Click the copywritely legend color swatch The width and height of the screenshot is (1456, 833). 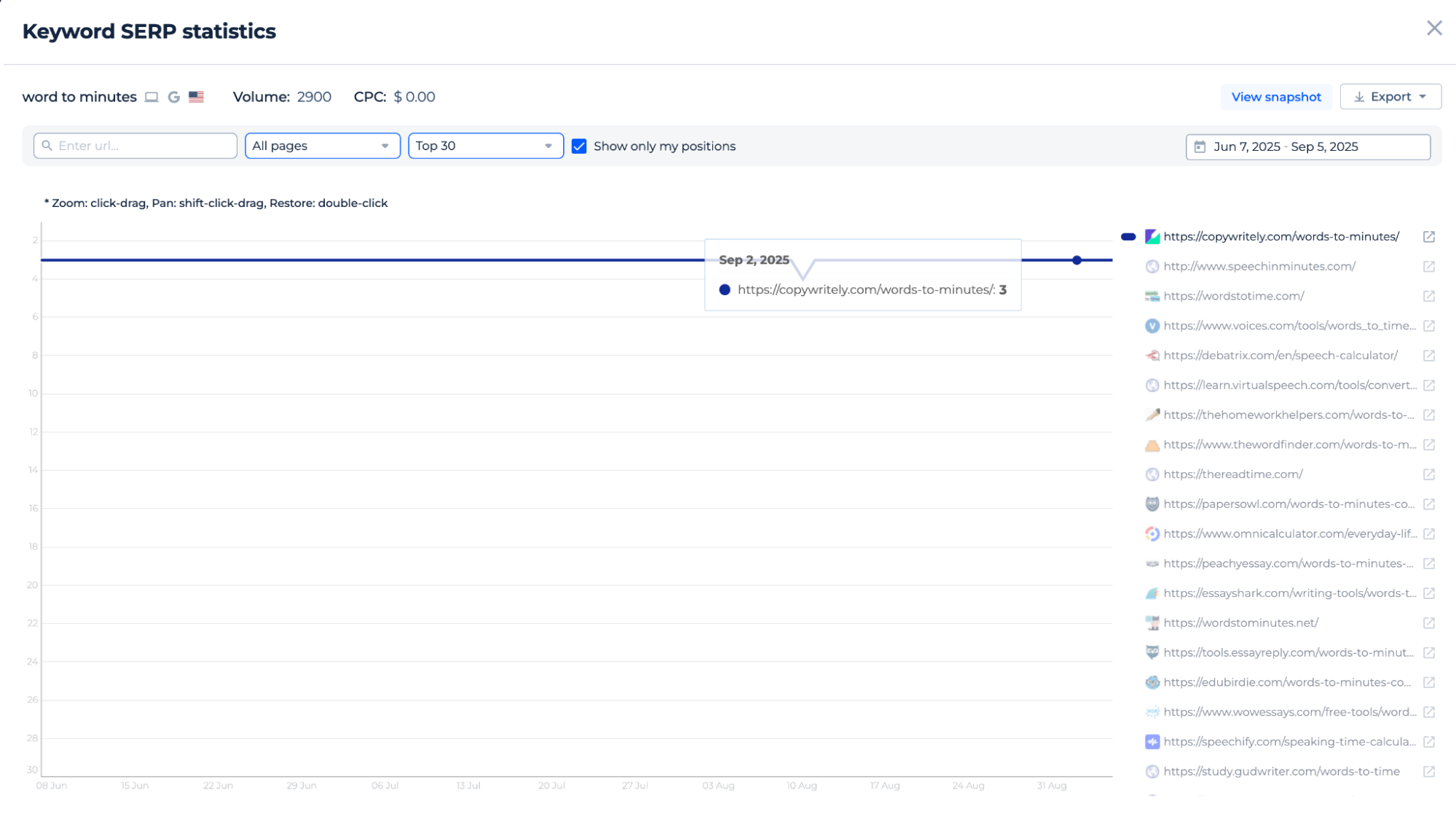(x=1128, y=237)
